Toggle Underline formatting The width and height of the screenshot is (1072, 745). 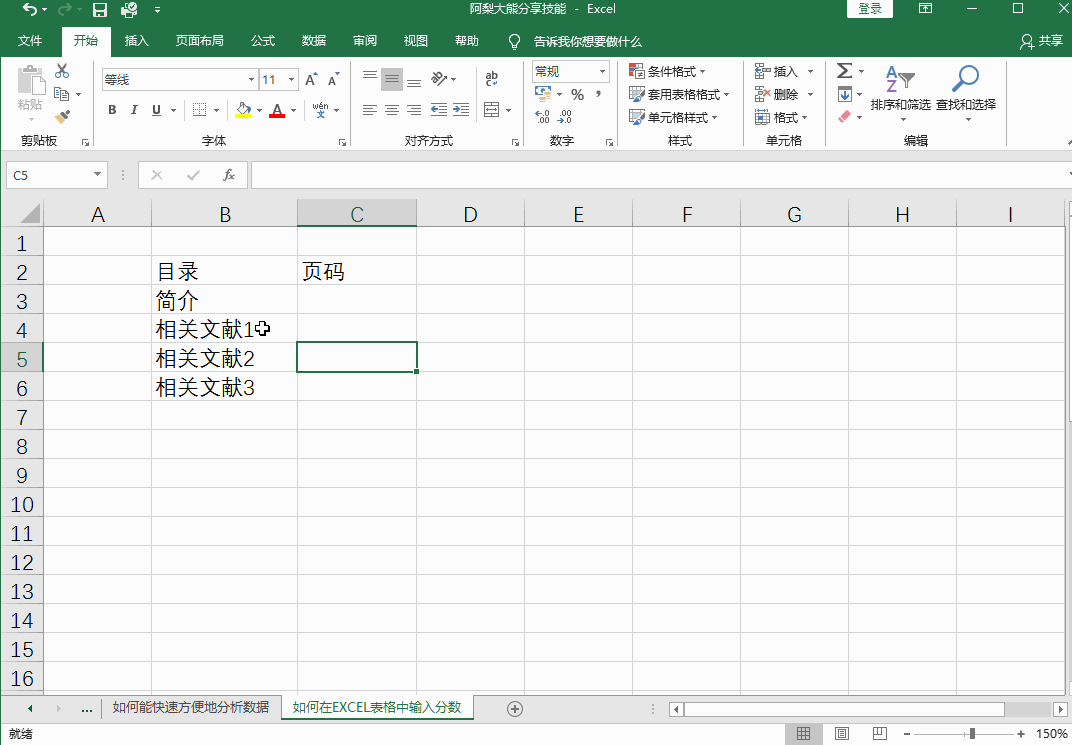[157, 110]
